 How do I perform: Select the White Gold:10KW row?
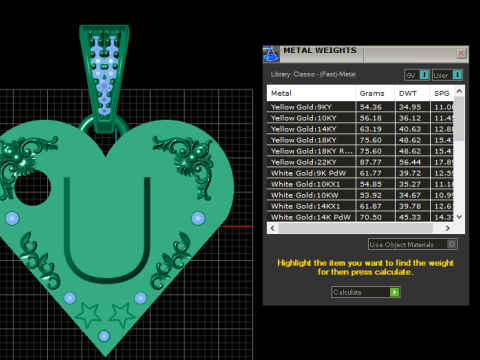[360, 195]
